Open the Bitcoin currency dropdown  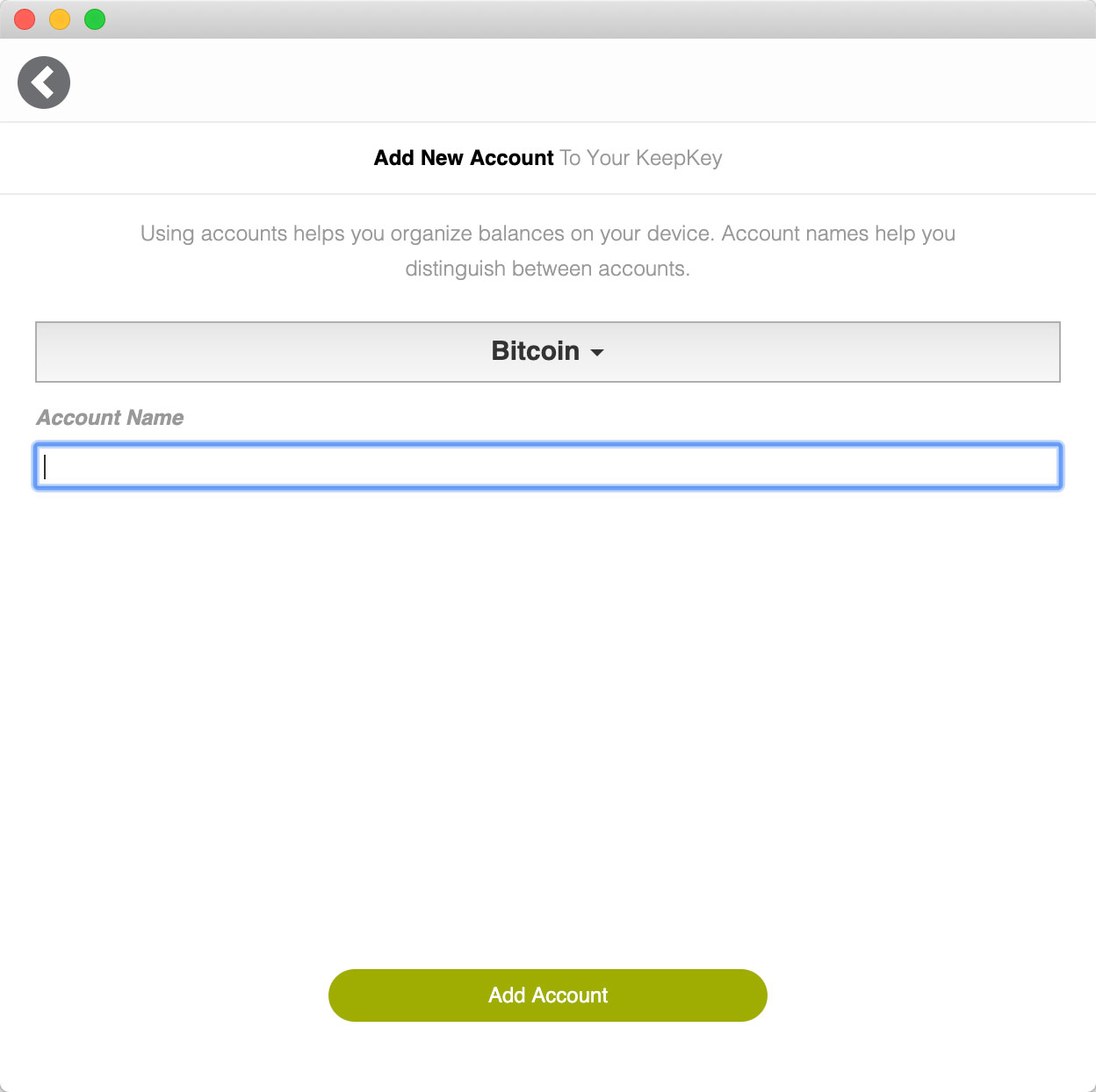[548, 352]
